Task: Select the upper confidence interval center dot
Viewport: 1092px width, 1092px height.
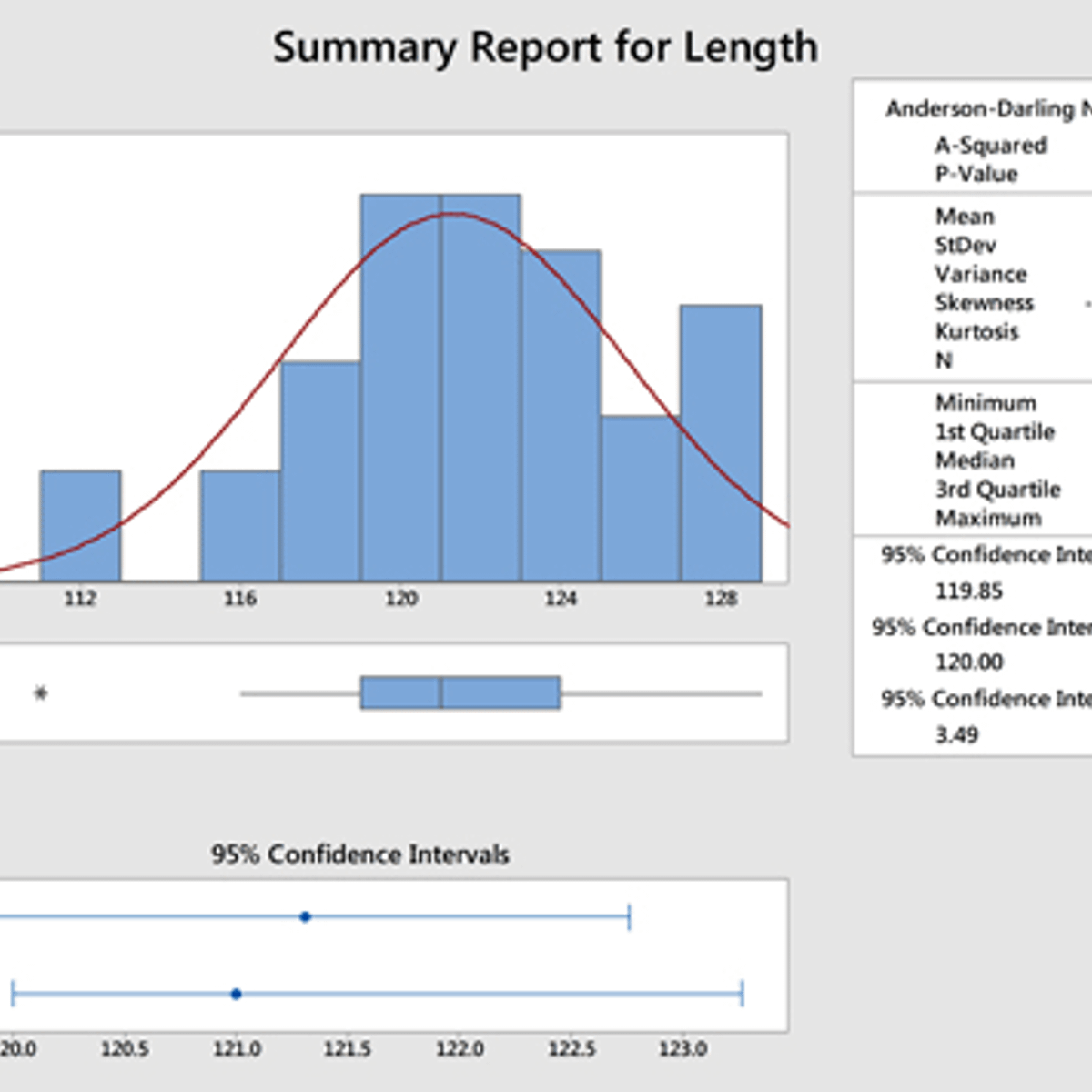Action: 306,916
